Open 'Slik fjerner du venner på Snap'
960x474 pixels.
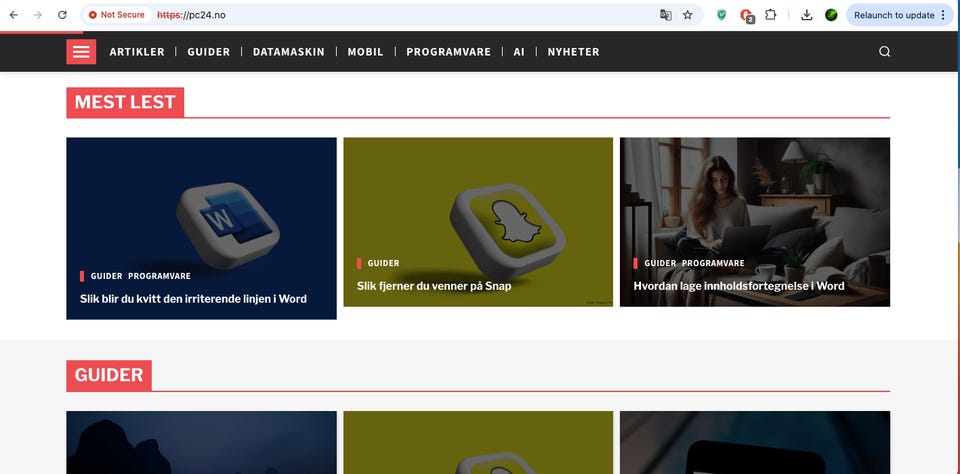click(434, 286)
